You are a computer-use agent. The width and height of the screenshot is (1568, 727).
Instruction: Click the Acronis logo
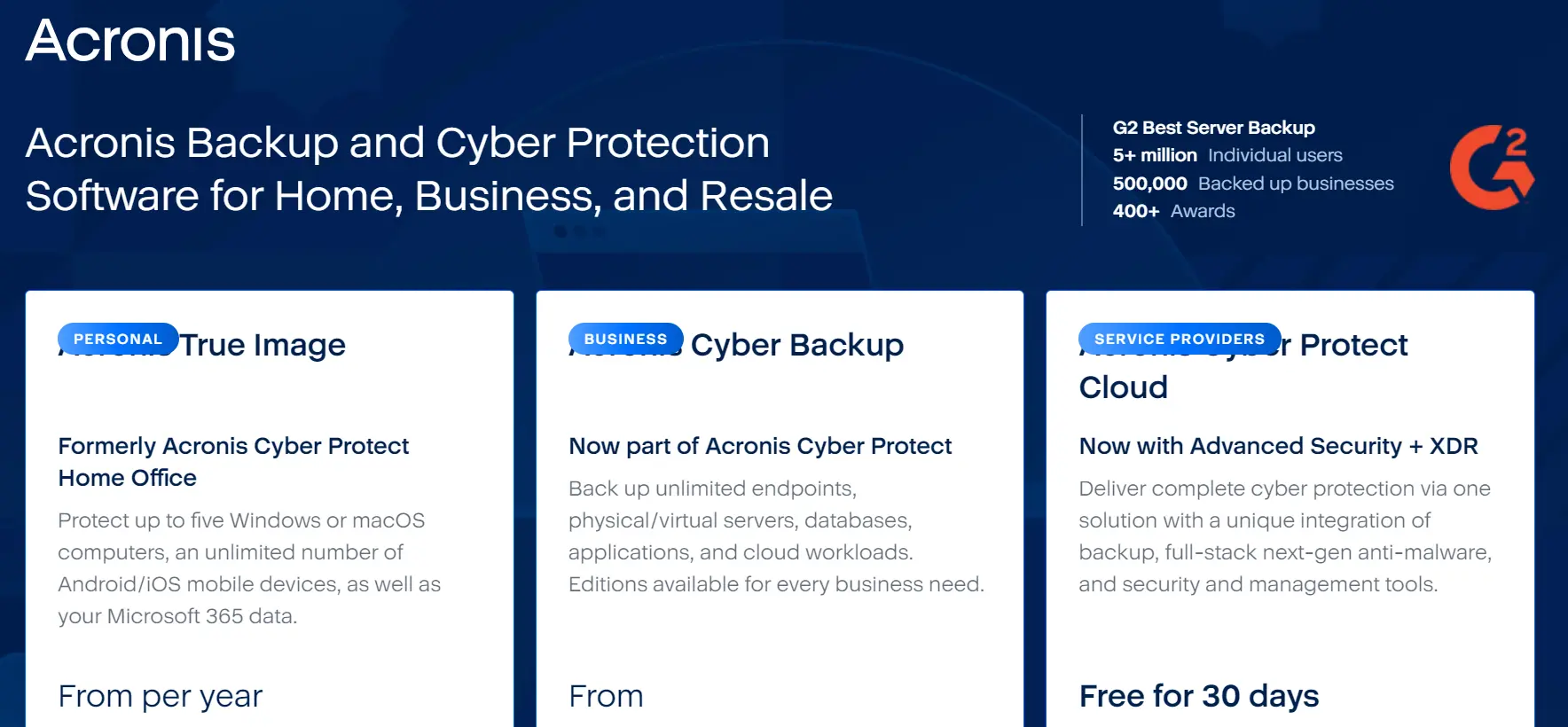(130, 41)
